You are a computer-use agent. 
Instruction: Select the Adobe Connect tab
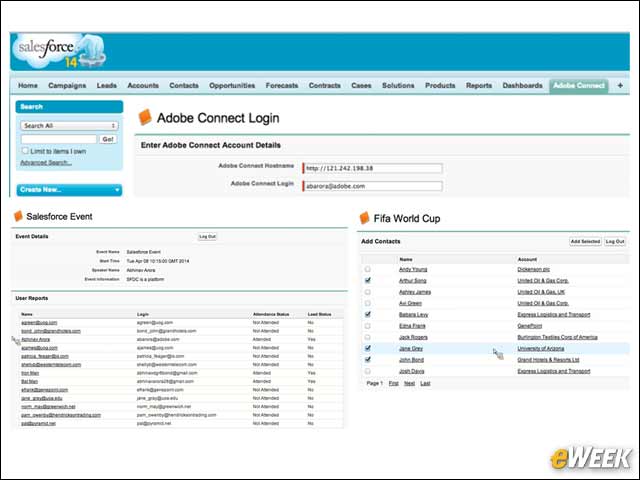(x=579, y=86)
